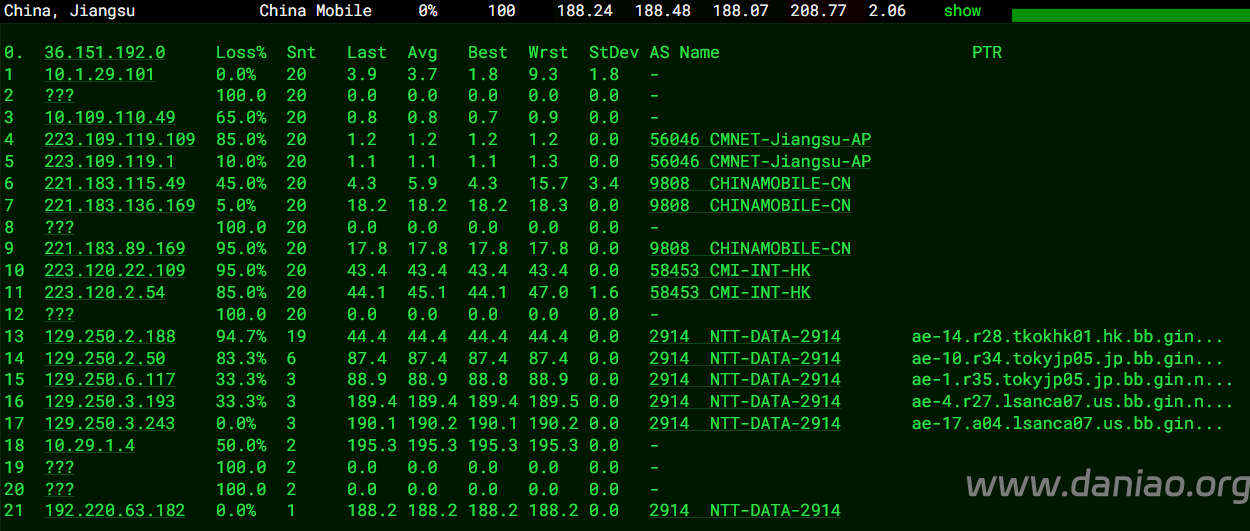This screenshot has width=1250, height=531.
Task: Open hop 16 address 129.250.3.193
Action: tap(110, 401)
